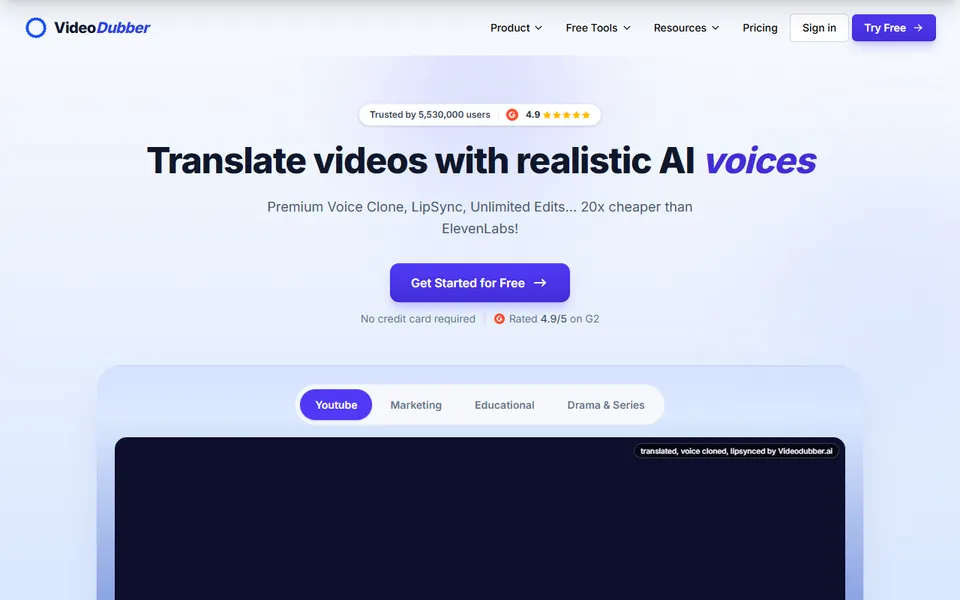The width and height of the screenshot is (960, 600).
Task: Click the Sign in button
Action: click(x=819, y=28)
